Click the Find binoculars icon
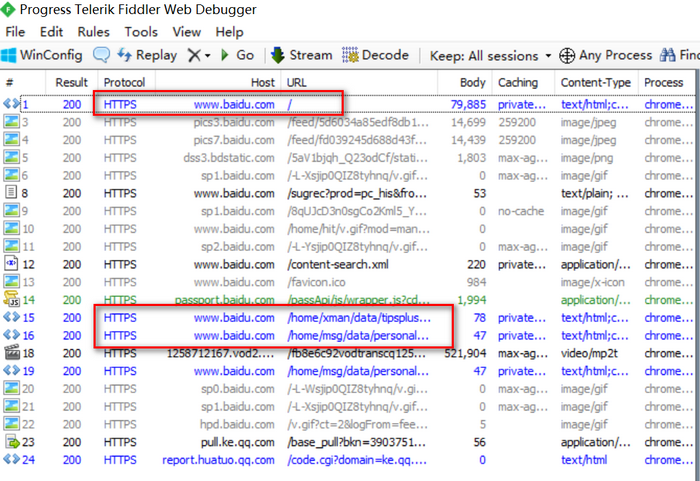Viewport: 700px width, 481px height. 667,55
